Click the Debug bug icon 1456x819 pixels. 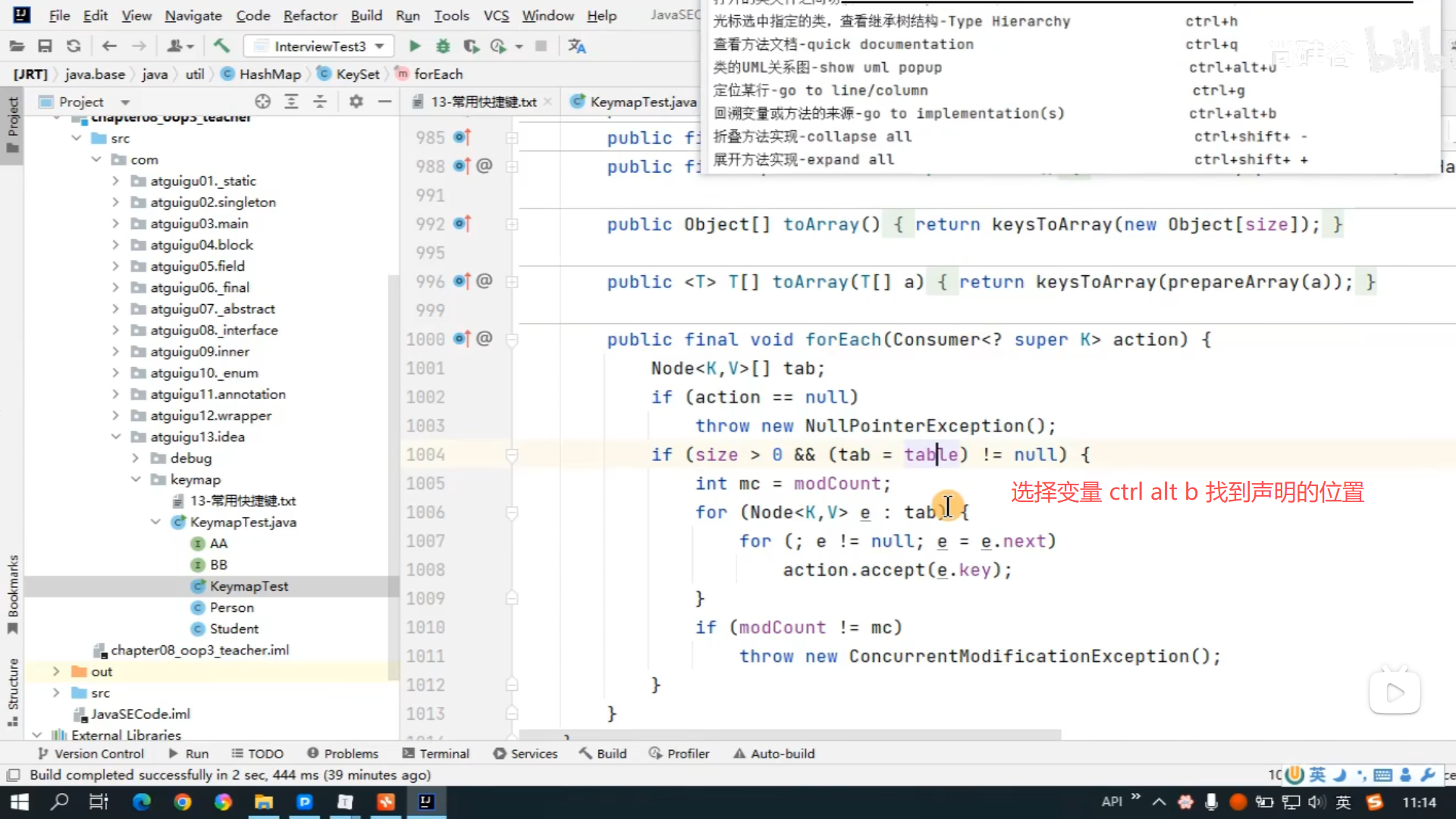click(x=443, y=46)
